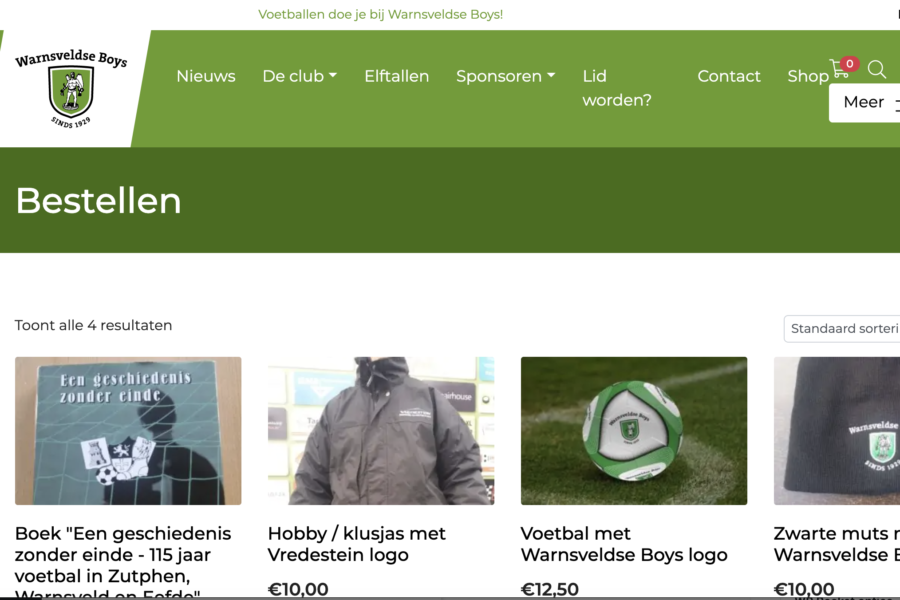This screenshot has width=900, height=600.
Task: Open the Nieuws menu item
Action: pyautogui.click(x=205, y=76)
